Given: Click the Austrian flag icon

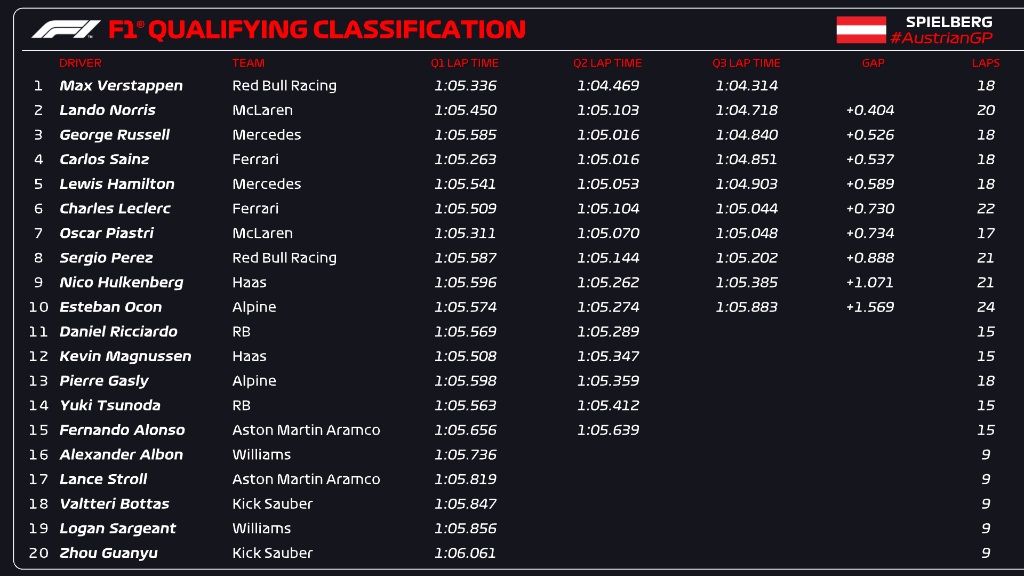Looking at the screenshot, I should [x=861, y=30].
